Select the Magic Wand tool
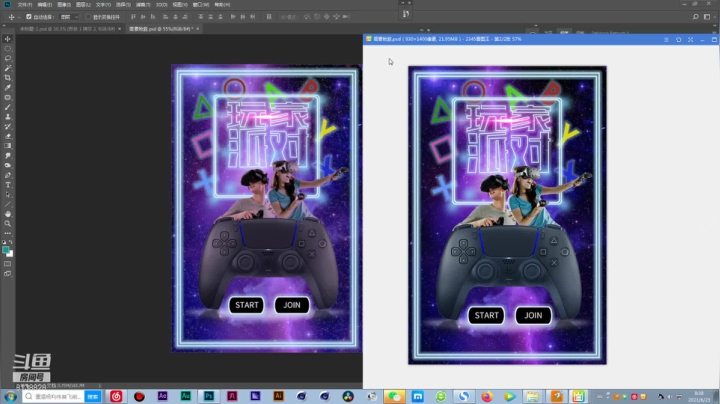The width and height of the screenshot is (720, 404). pyautogui.click(x=8, y=68)
